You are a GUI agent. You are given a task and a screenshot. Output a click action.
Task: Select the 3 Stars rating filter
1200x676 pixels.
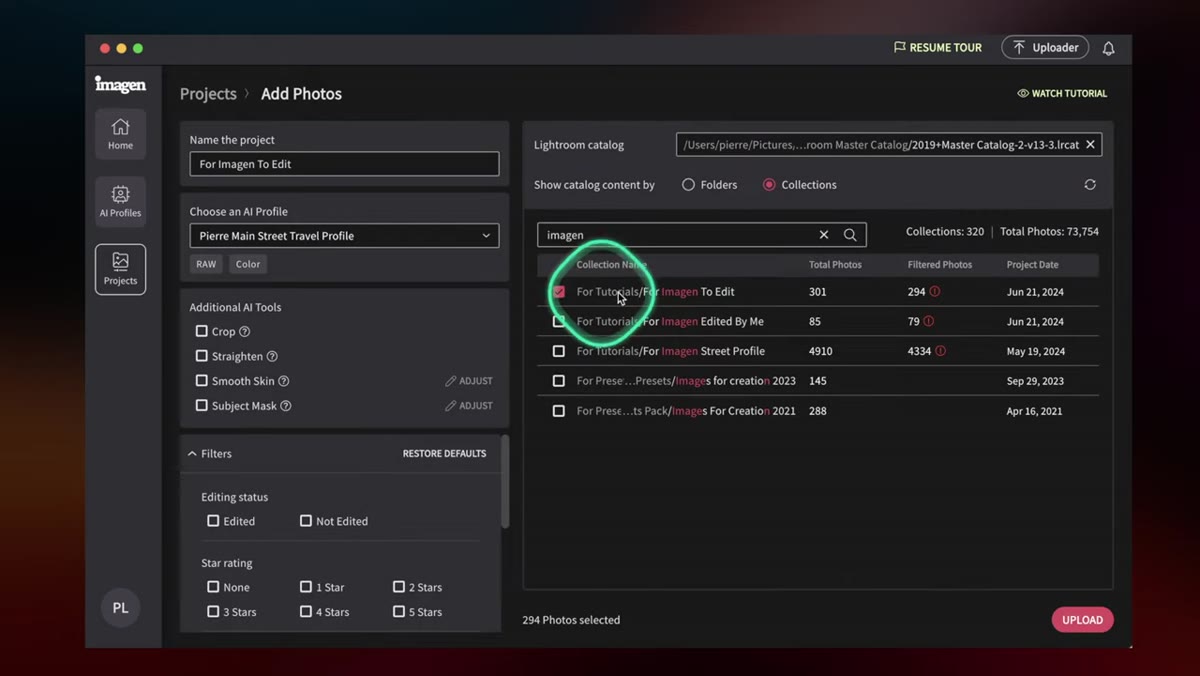pyautogui.click(x=213, y=612)
